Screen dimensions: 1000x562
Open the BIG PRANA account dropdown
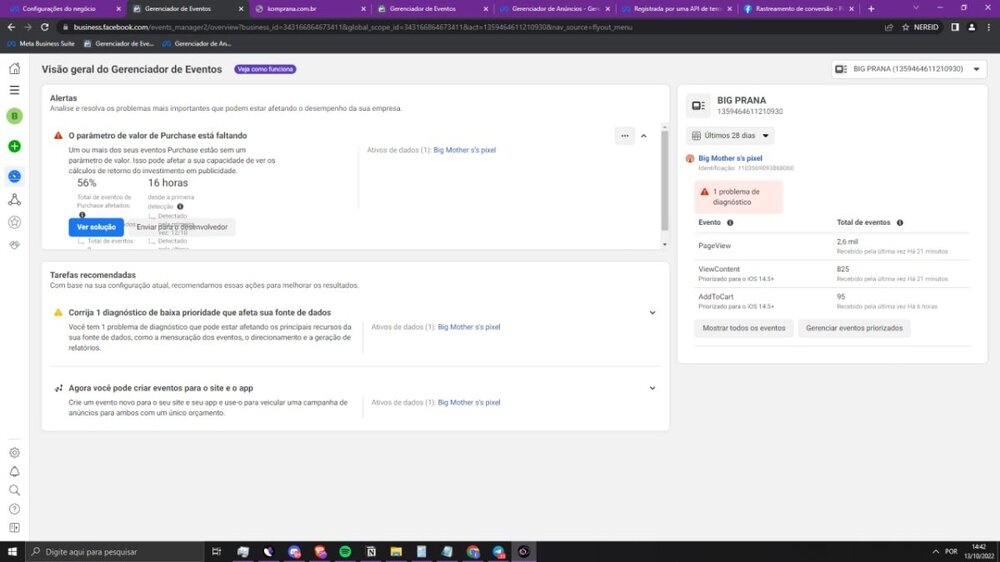click(909, 69)
